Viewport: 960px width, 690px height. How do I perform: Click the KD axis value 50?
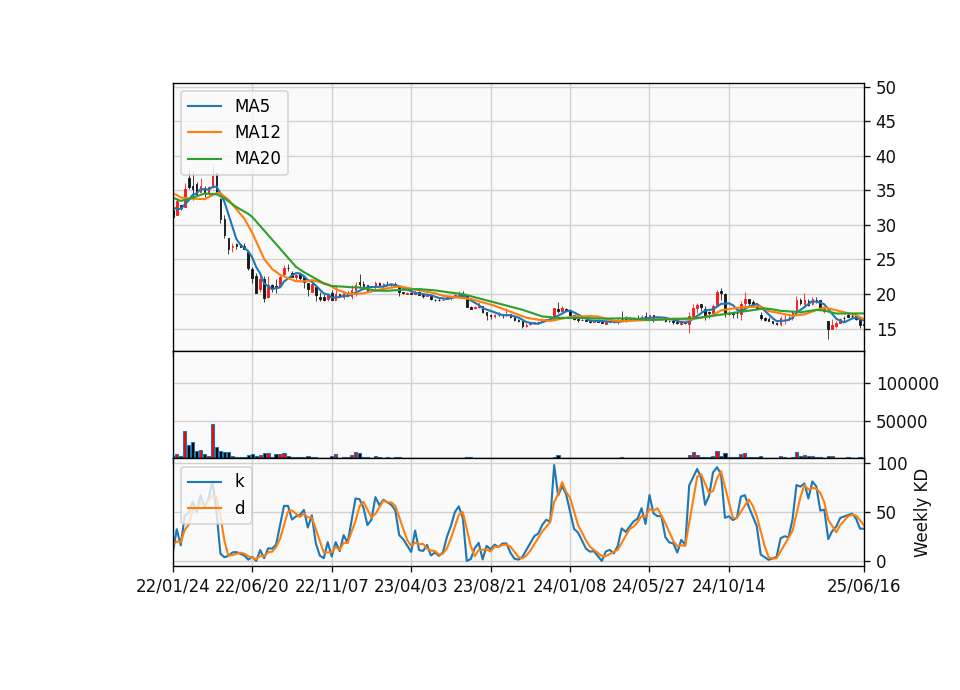(886, 512)
